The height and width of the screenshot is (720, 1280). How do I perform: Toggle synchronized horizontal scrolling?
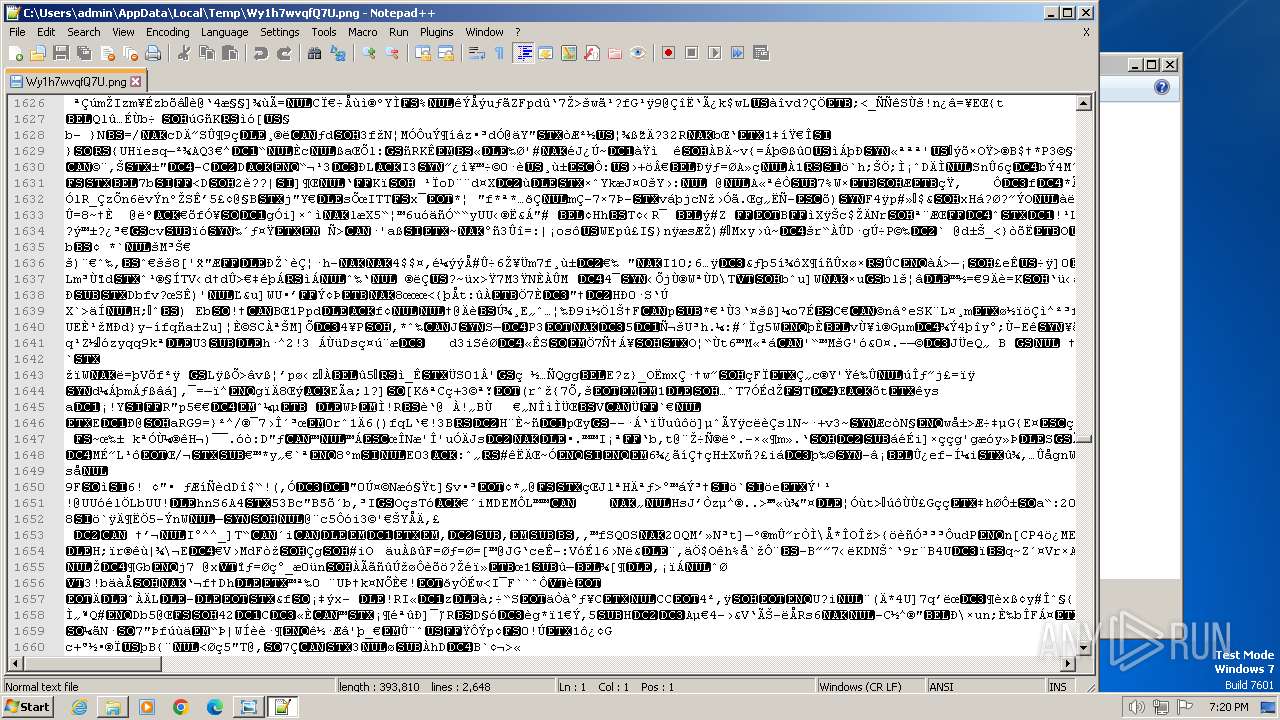tap(445, 53)
